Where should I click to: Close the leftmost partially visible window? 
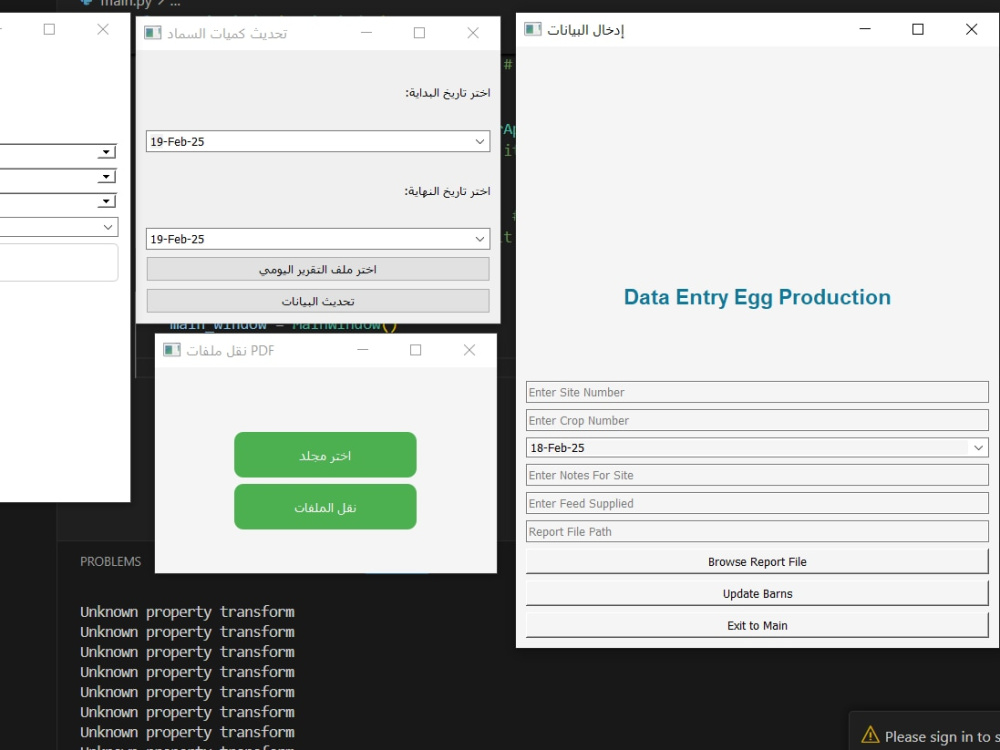click(103, 29)
